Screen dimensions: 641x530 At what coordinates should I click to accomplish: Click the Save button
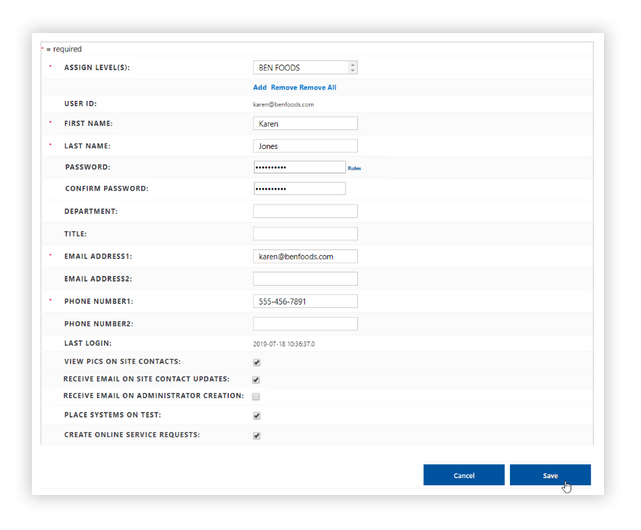coord(550,476)
